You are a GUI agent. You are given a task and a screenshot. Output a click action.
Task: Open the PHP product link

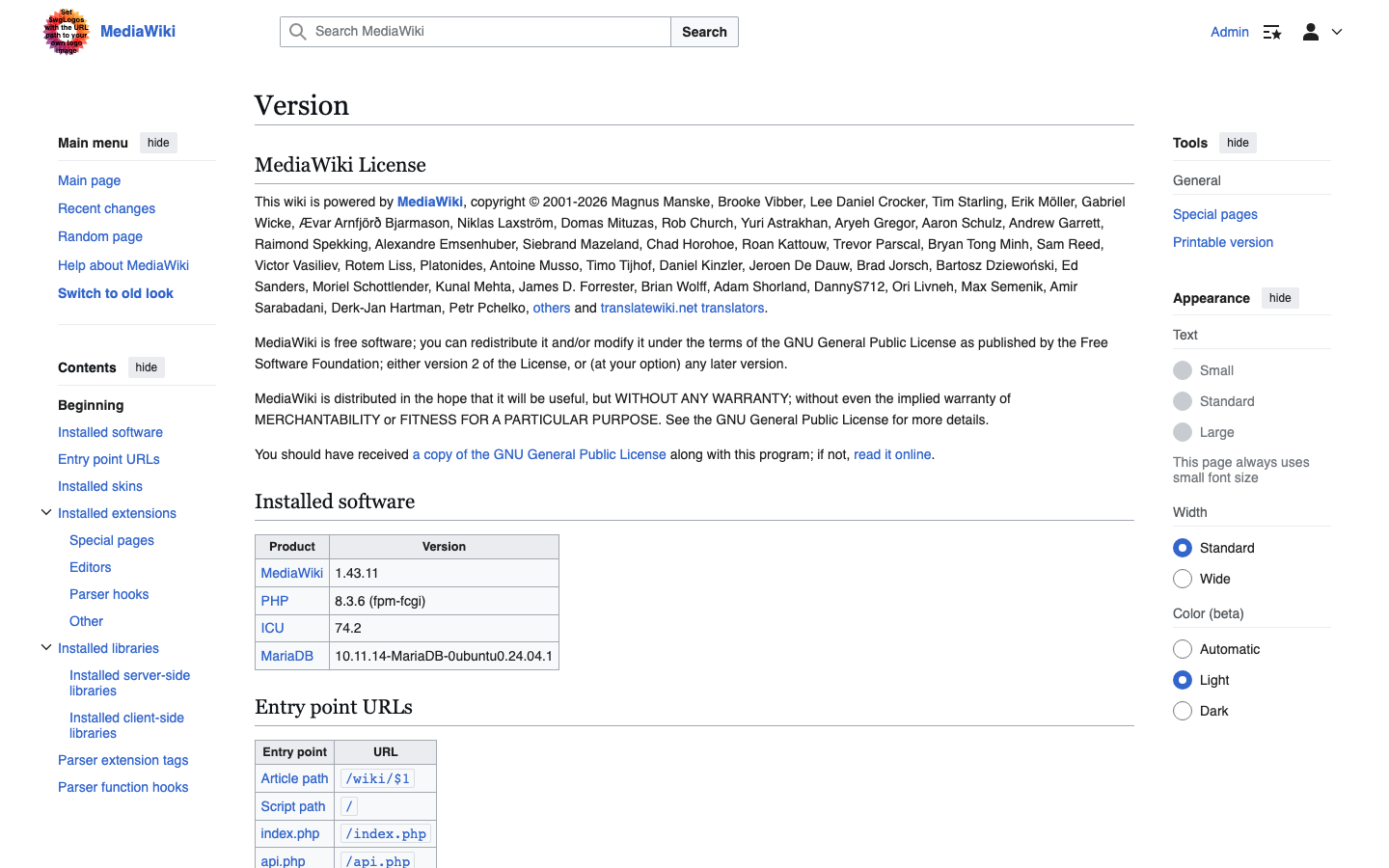(x=275, y=601)
